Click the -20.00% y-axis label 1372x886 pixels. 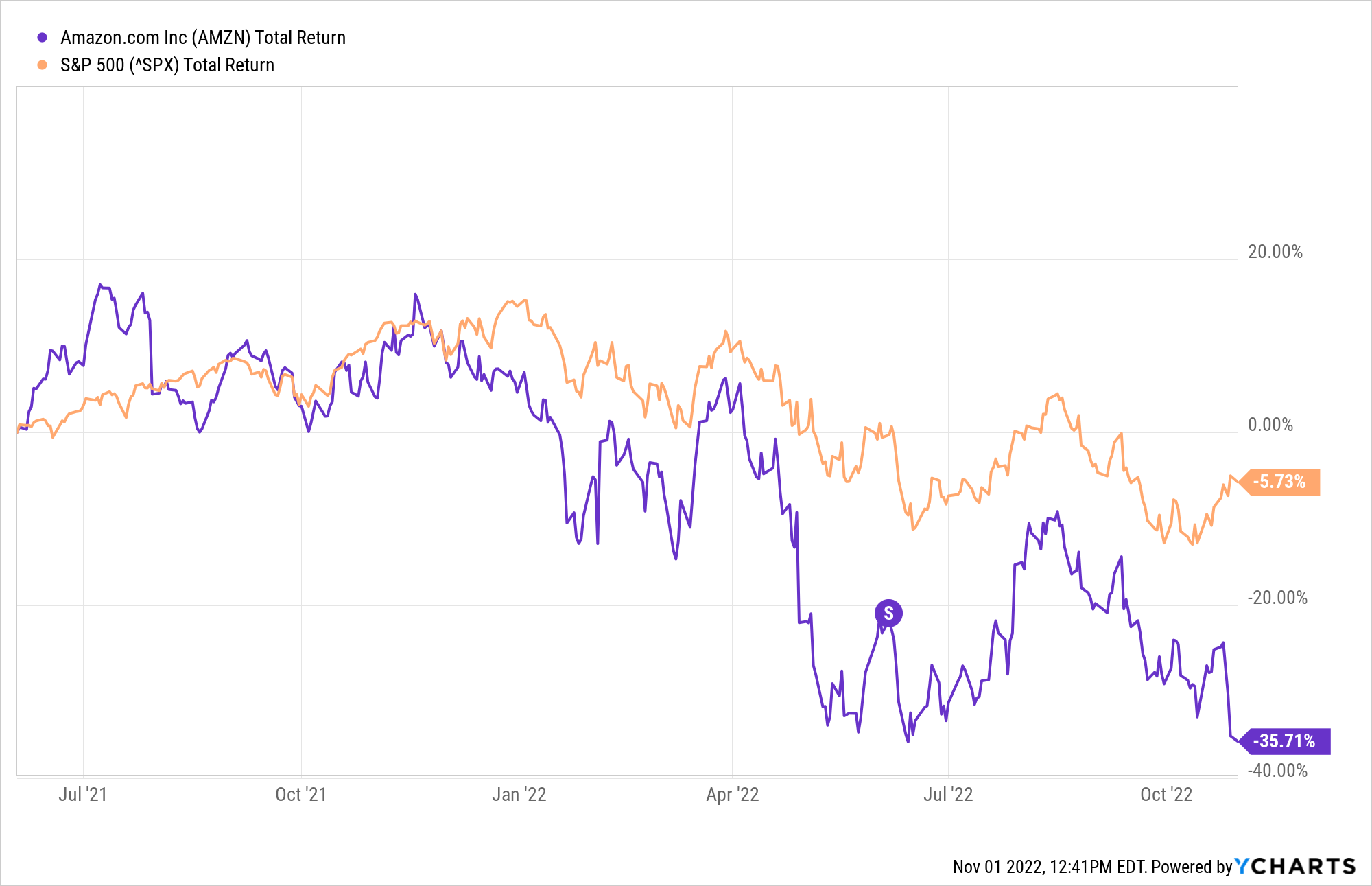pos(1277,598)
